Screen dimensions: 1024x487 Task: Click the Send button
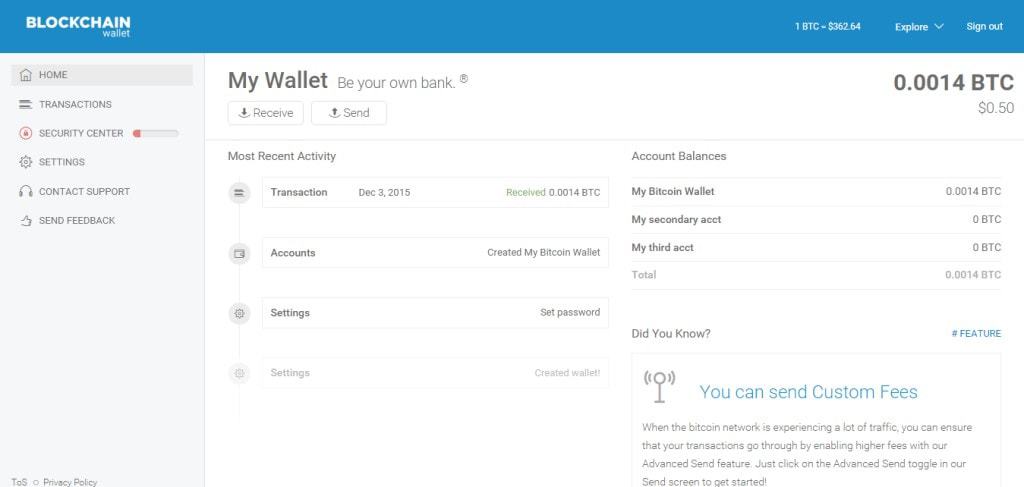click(349, 113)
